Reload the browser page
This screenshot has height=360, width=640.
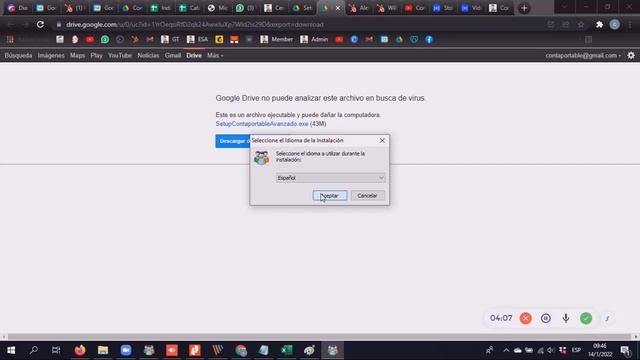[40, 24]
